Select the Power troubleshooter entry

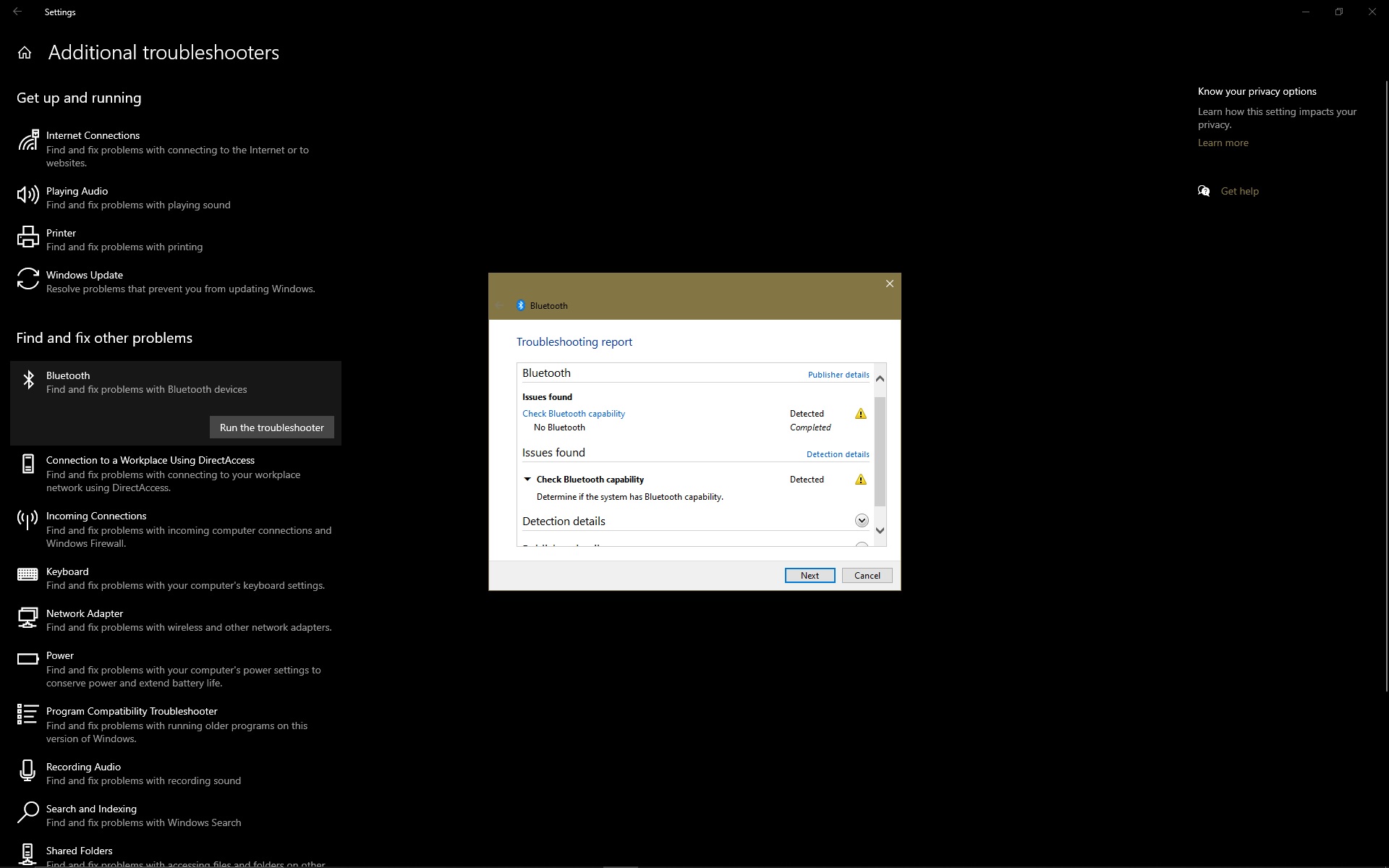click(x=176, y=669)
